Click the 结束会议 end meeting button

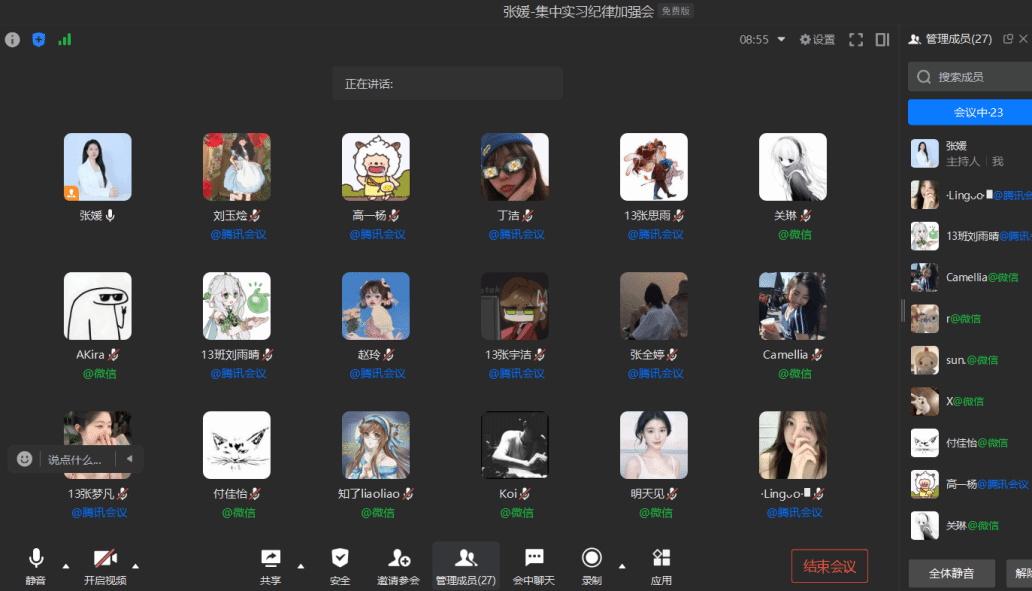click(829, 566)
